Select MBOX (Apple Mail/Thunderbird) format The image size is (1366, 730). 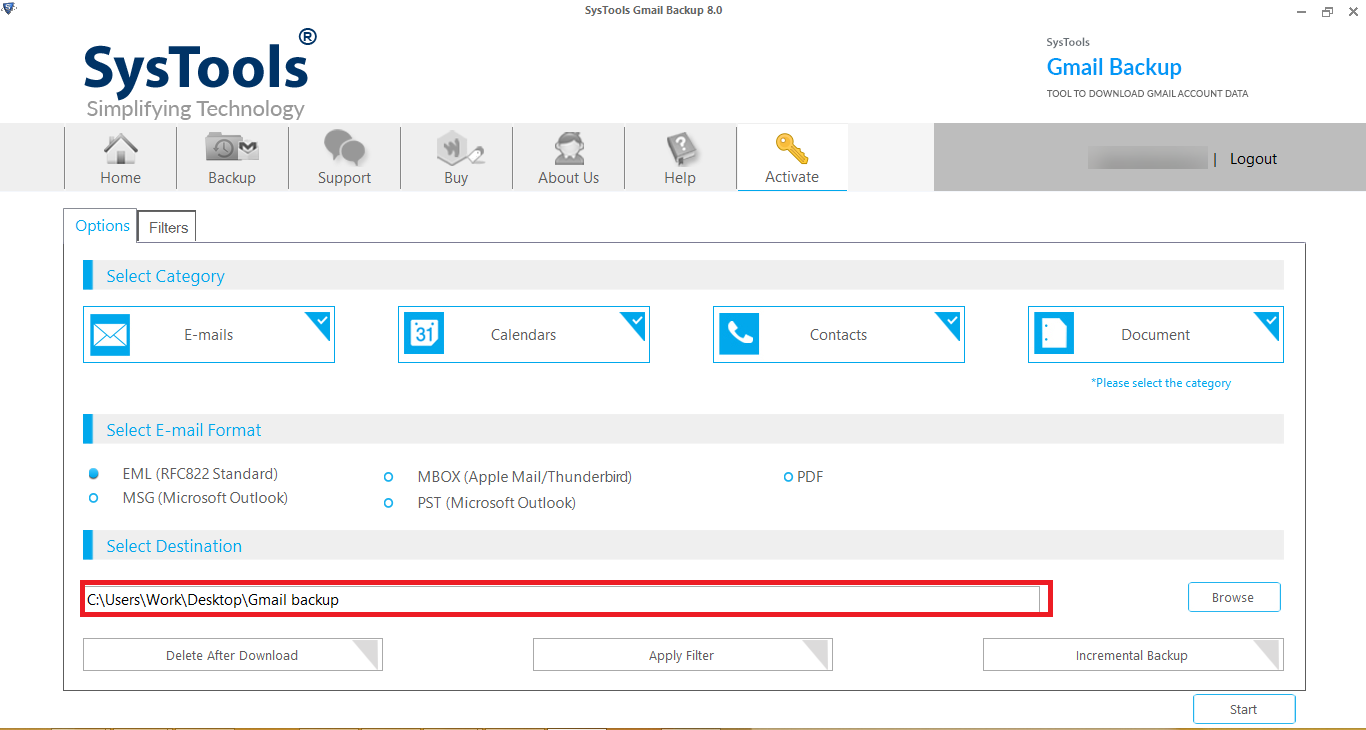pos(389,478)
